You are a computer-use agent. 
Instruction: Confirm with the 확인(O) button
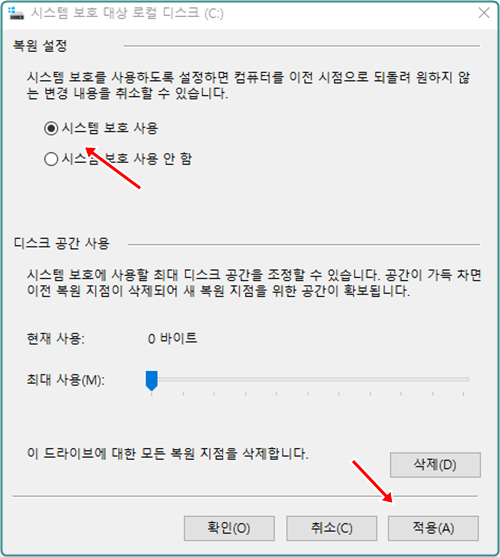coord(229,528)
